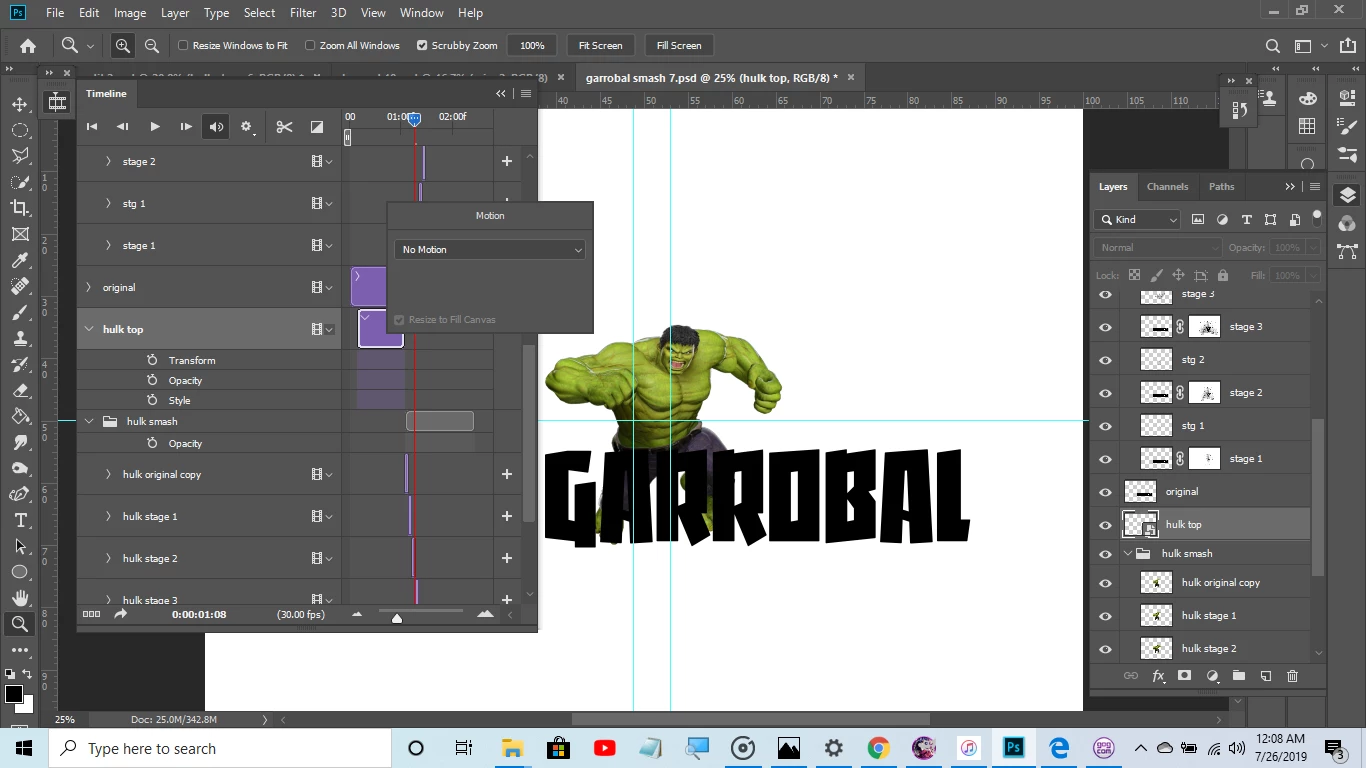Add media to 'hulk stage 1' track

point(507,516)
